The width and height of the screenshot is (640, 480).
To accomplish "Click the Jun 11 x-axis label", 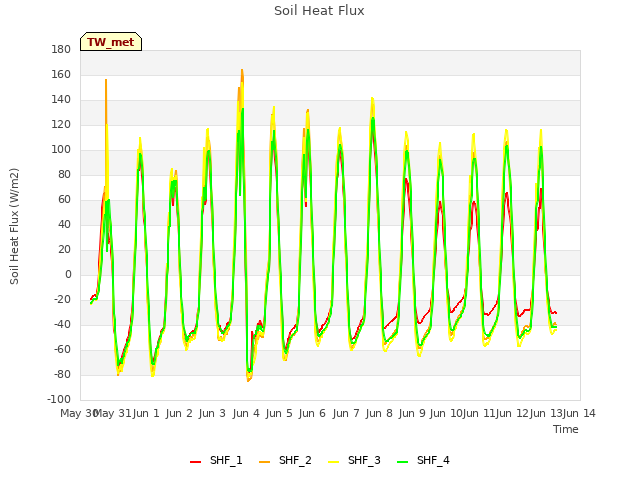I will coord(479,413).
